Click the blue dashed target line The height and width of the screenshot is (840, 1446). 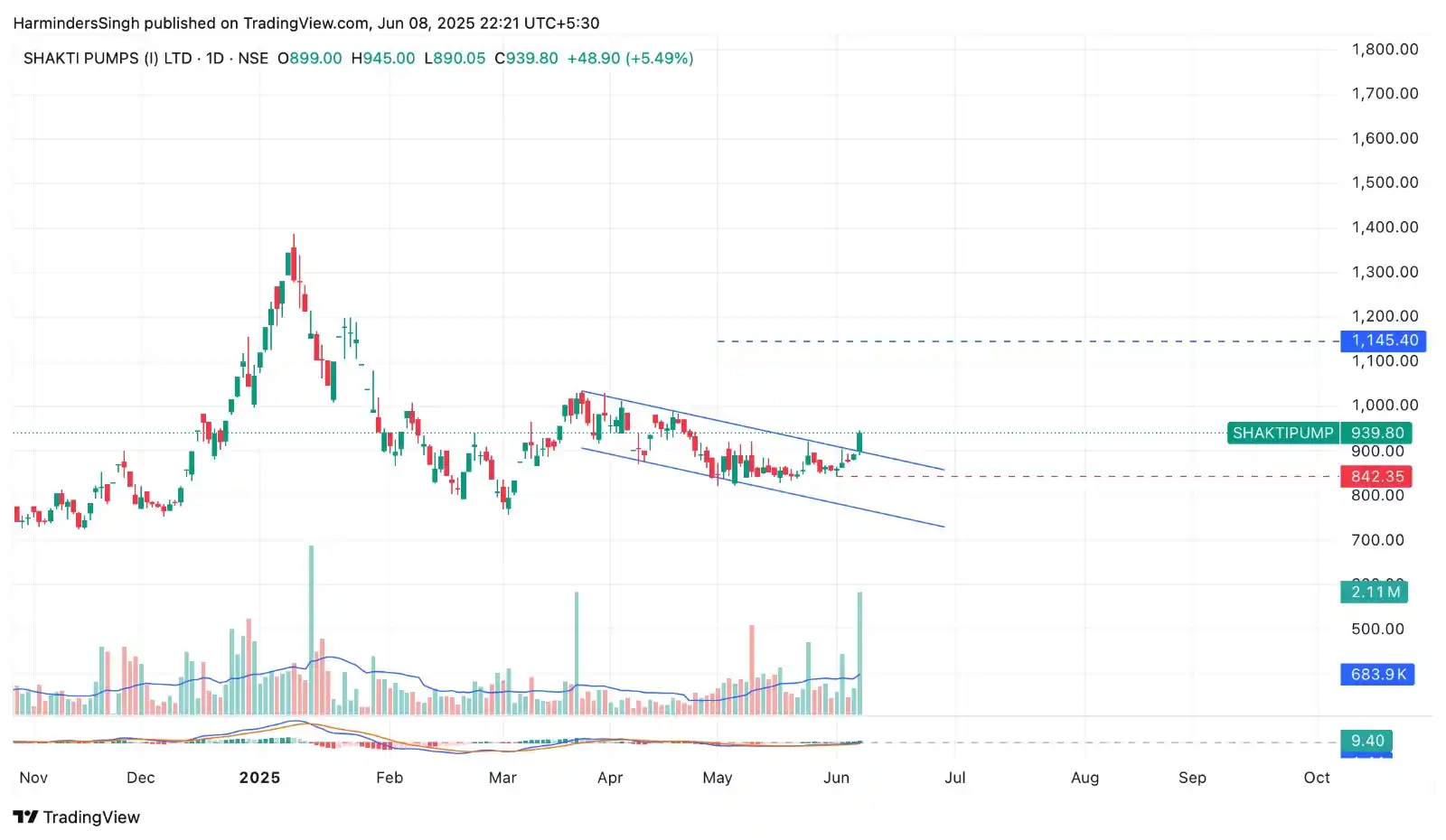[x=1028, y=341]
